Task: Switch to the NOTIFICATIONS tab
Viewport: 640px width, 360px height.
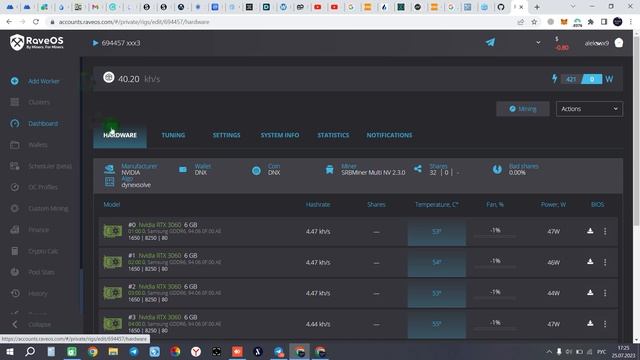Action: point(389,135)
